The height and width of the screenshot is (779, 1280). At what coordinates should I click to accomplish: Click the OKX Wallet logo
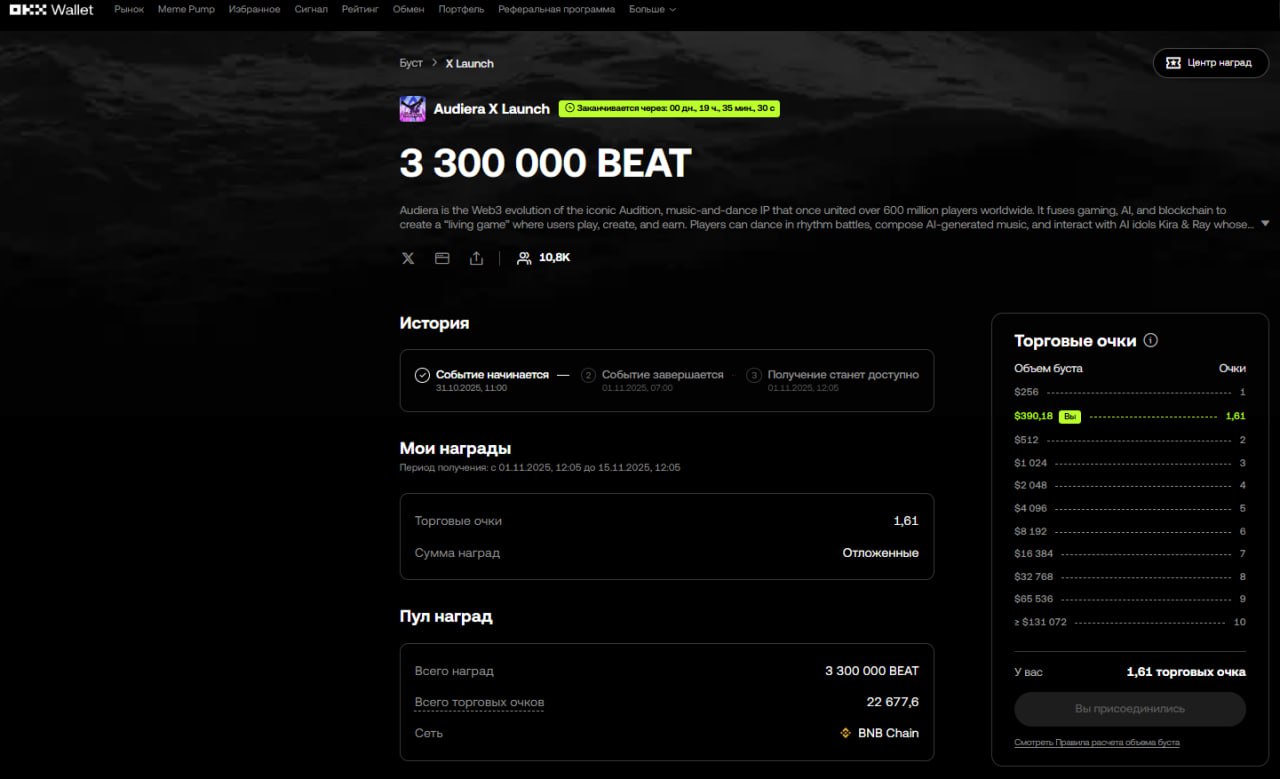(x=50, y=9)
